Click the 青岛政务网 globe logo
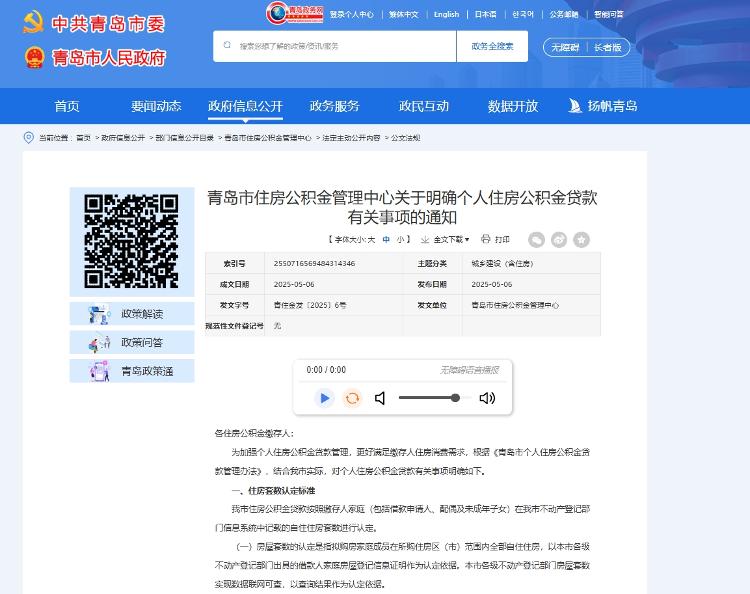The height and width of the screenshot is (594, 750). pyautogui.click(x=295, y=13)
